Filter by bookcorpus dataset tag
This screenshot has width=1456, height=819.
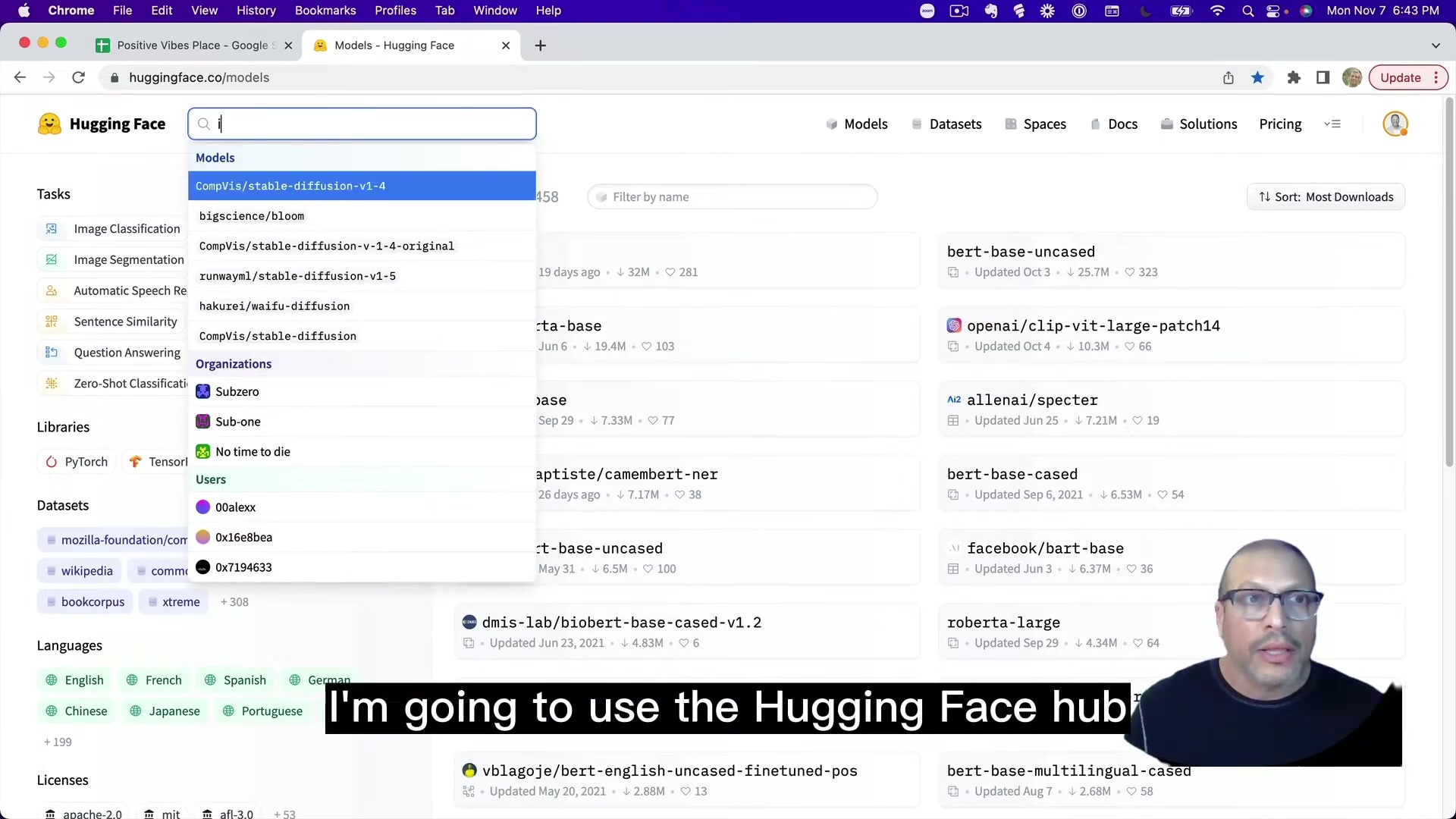click(85, 602)
